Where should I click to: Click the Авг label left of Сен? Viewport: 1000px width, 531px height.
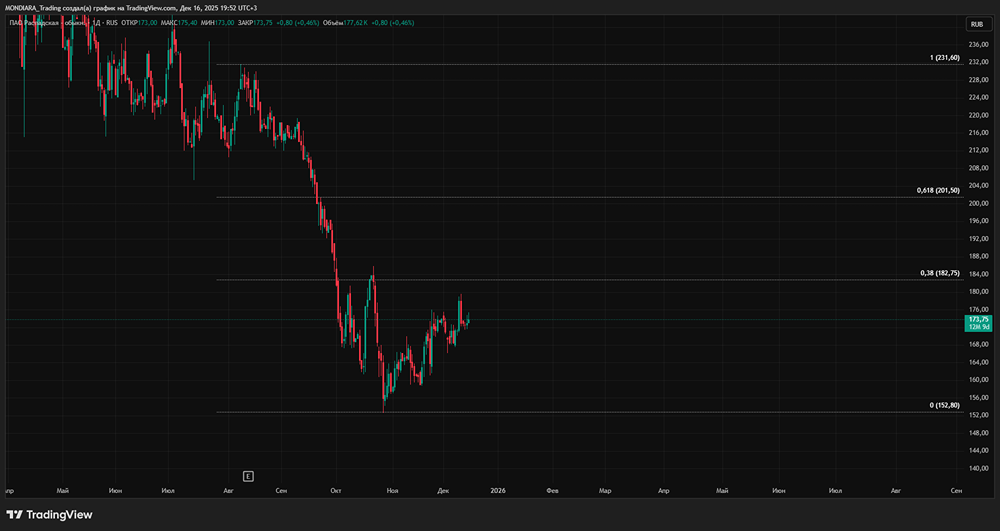(x=229, y=491)
